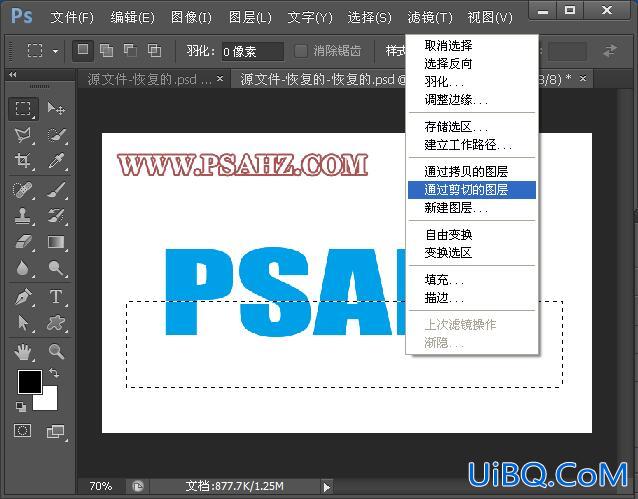Choose 通过拷贝的图层 from context menu

point(472,171)
